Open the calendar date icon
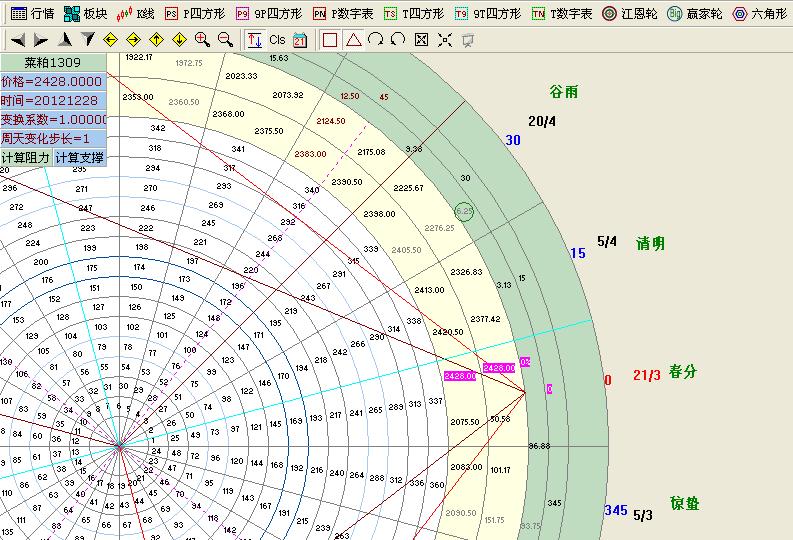Image resolution: width=793 pixels, height=540 pixels. click(300, 40)
